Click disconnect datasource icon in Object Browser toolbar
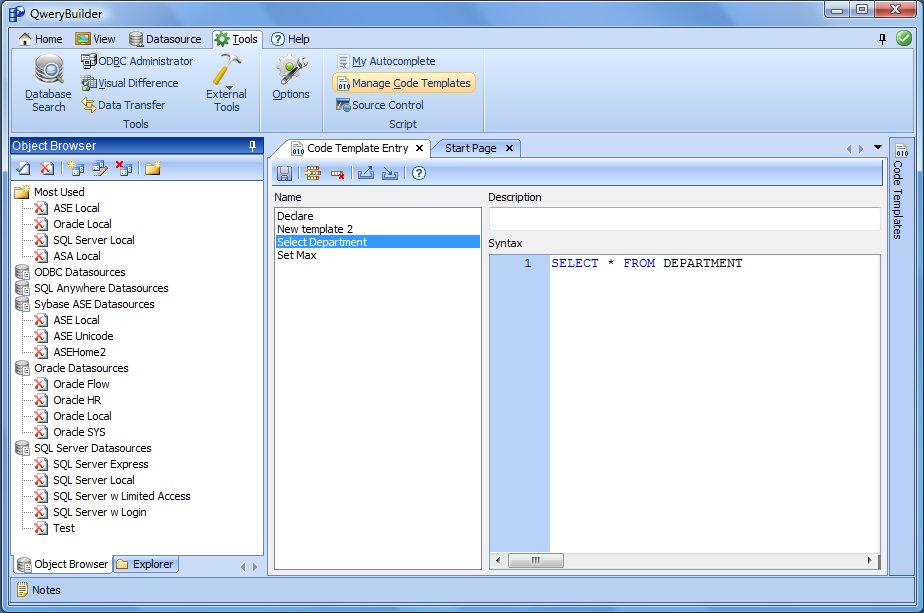This screenshot has height=613, width=924. (x=47, y=169)
